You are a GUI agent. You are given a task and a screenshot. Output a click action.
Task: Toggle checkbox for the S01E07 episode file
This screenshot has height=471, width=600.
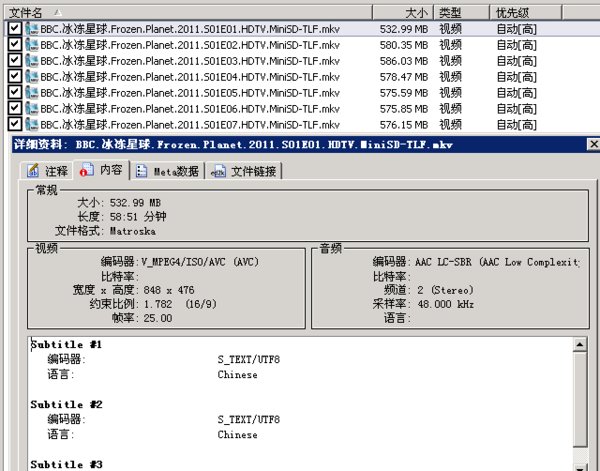(14, 125)
